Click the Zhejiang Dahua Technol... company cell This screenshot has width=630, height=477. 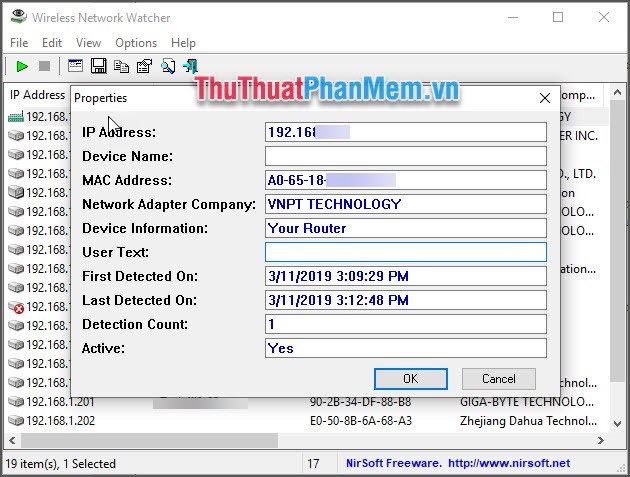pos(528,421)
